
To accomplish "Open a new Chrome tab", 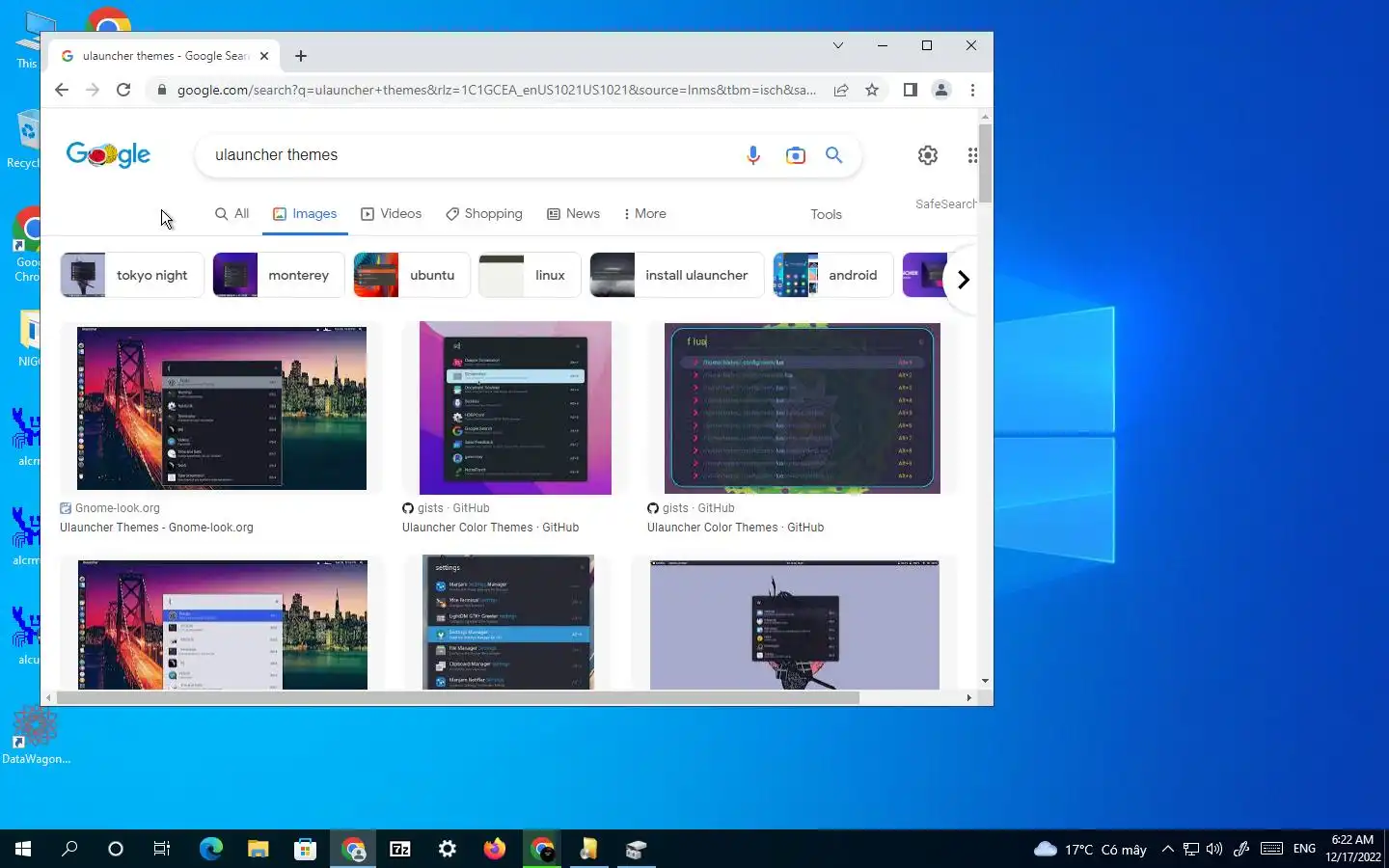I will pos(301,56).
